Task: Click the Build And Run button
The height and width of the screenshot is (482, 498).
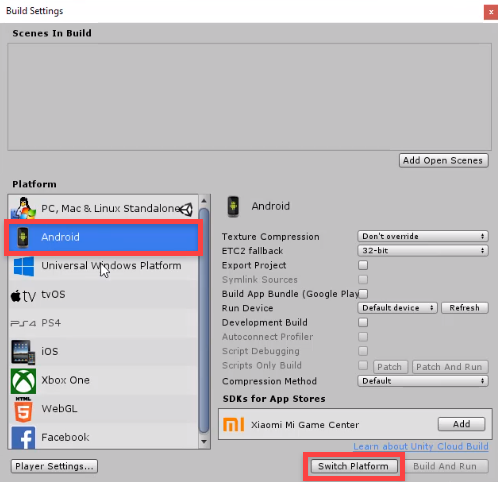Action: click(x=445, y=466)
